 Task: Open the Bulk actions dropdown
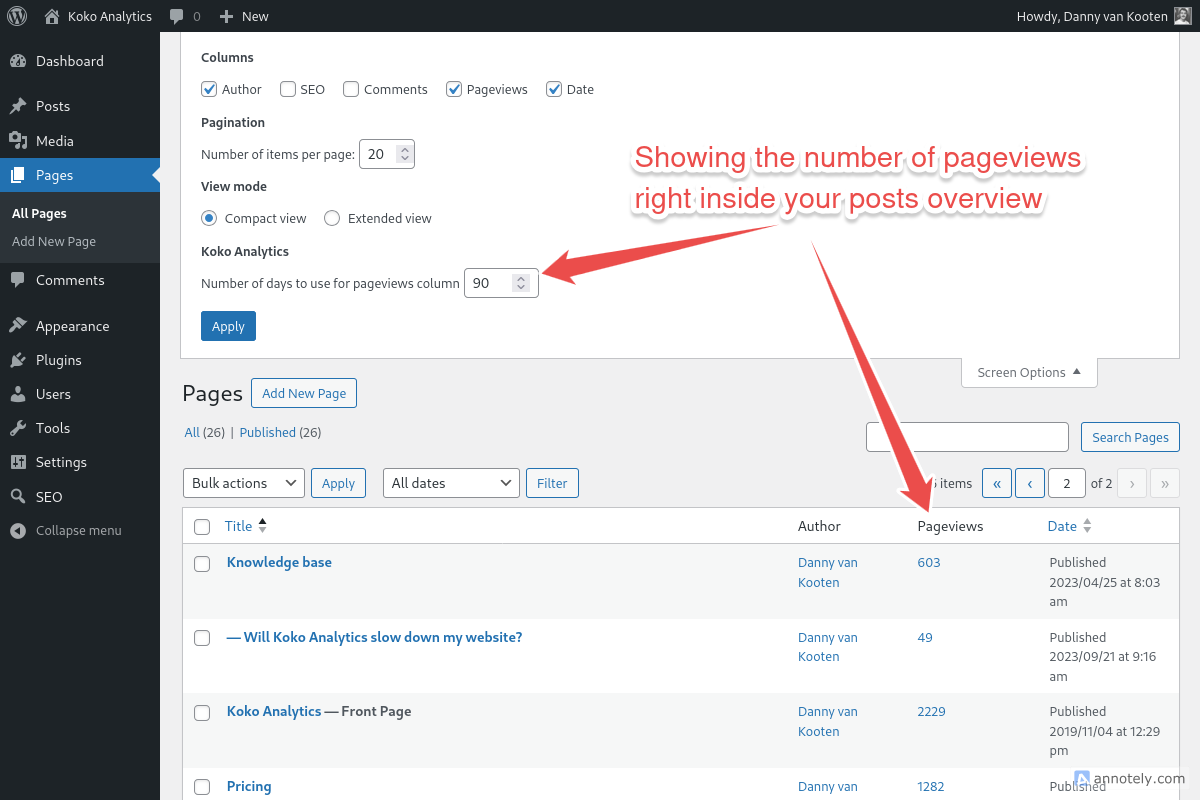pos(243,483)
